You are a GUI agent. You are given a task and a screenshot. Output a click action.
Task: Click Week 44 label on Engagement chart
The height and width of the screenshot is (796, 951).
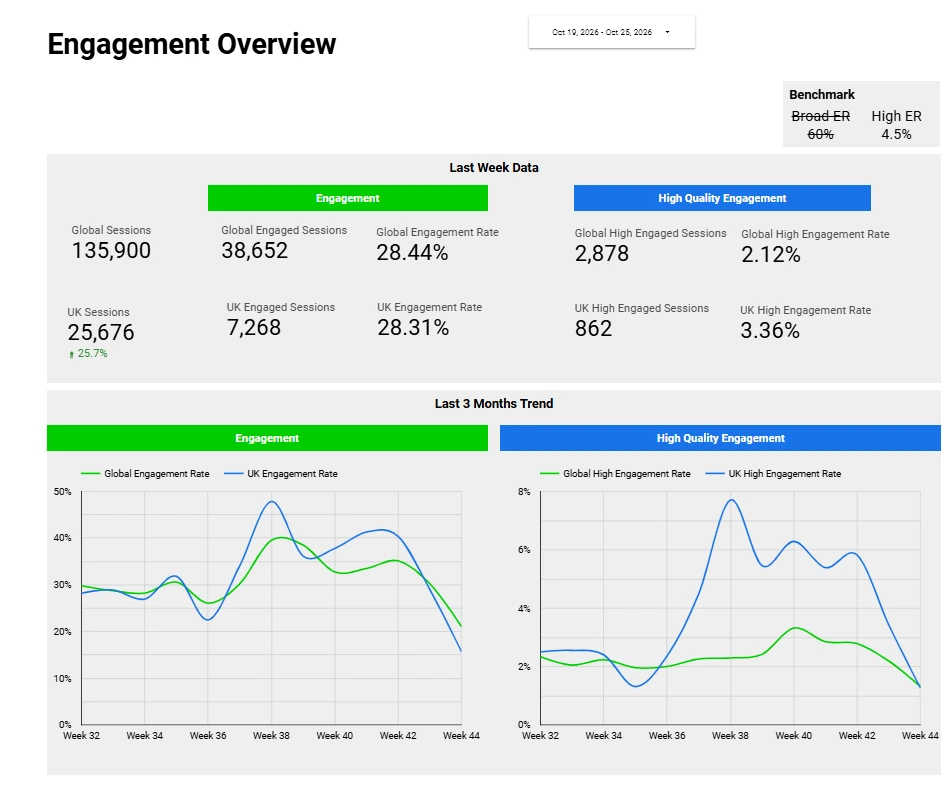point(461,735)
